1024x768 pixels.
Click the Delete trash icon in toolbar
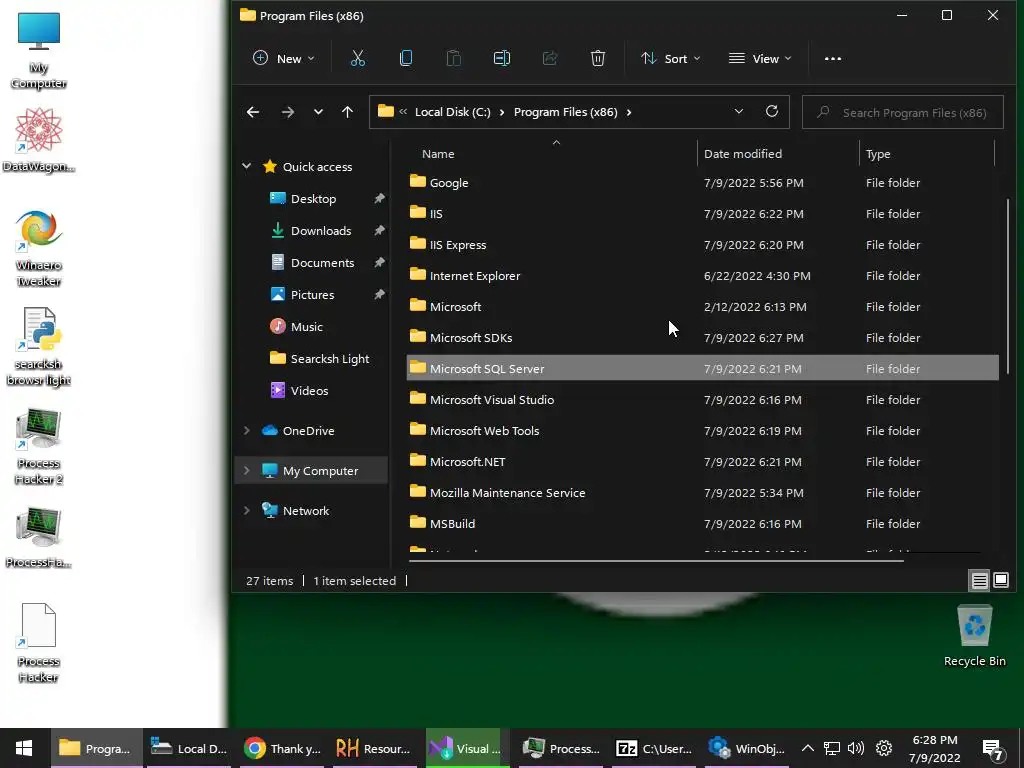pos(598,59)
